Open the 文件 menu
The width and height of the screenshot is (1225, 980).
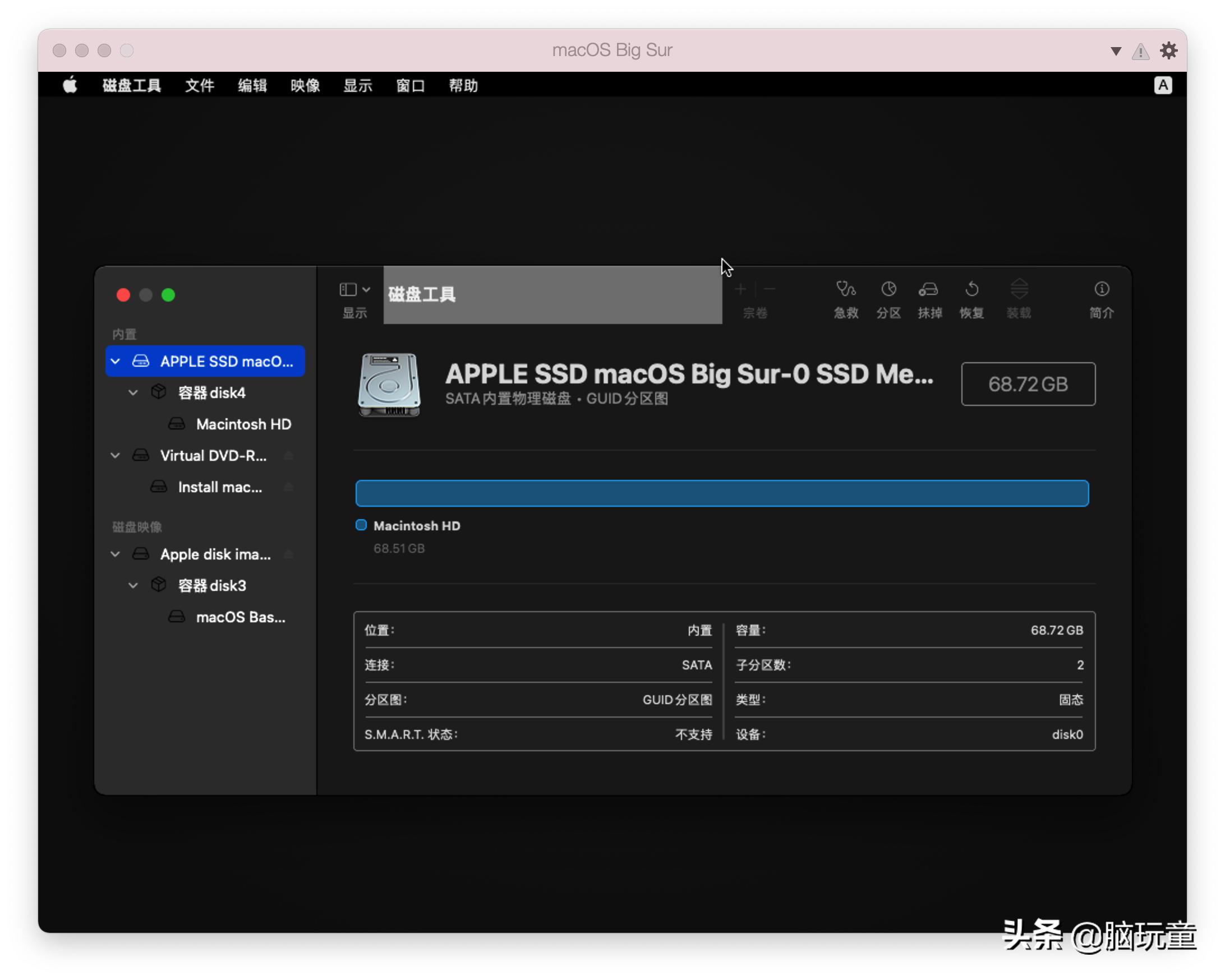point(200,86)
